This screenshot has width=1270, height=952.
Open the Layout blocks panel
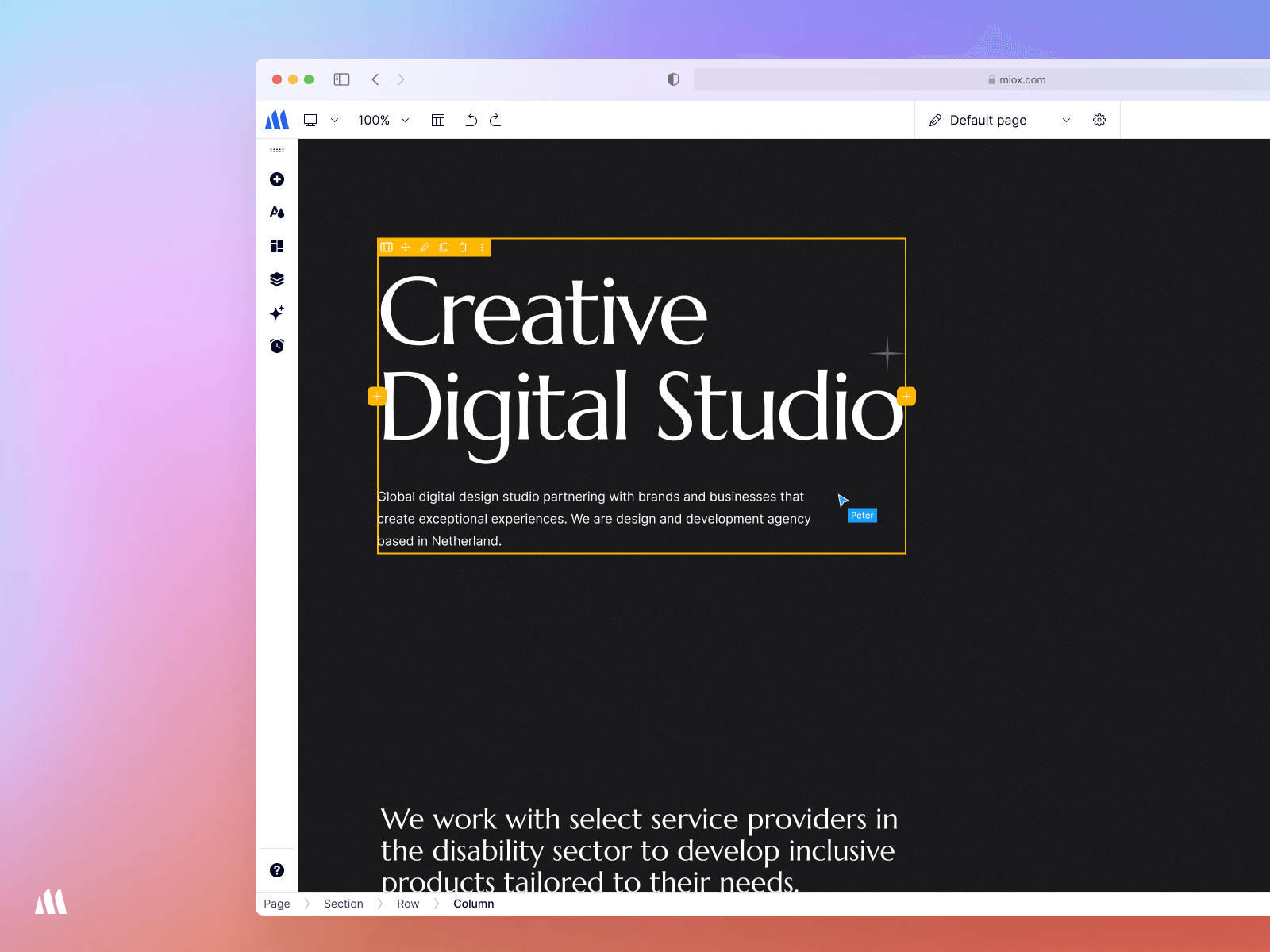click(x=276, y=245)
